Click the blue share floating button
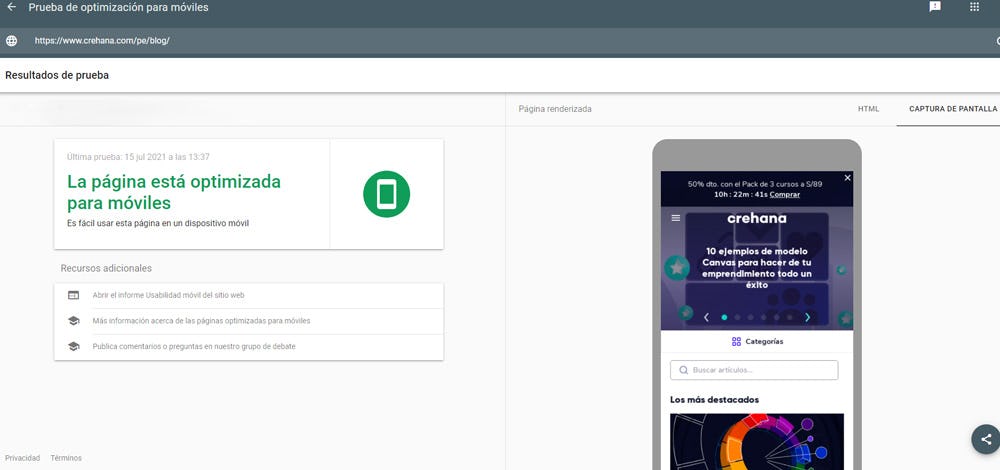1000x470 pixels. 985,439
